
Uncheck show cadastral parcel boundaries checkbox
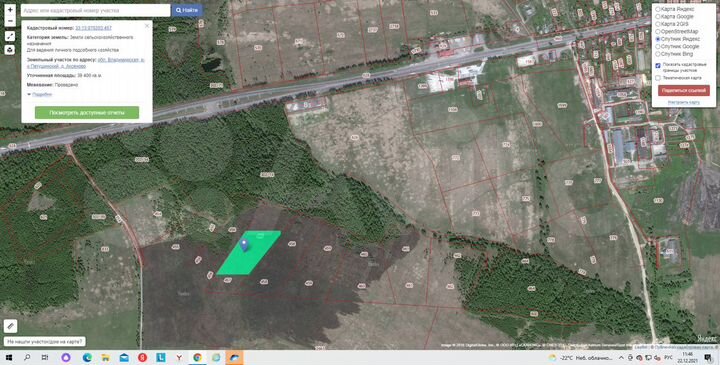coord(658,65)
